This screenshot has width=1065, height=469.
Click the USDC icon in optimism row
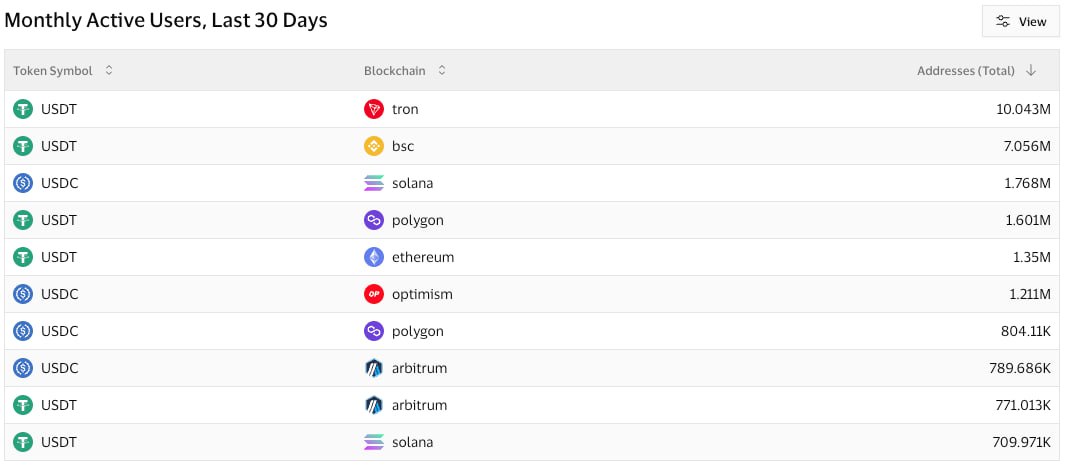[x=23, y=294]
